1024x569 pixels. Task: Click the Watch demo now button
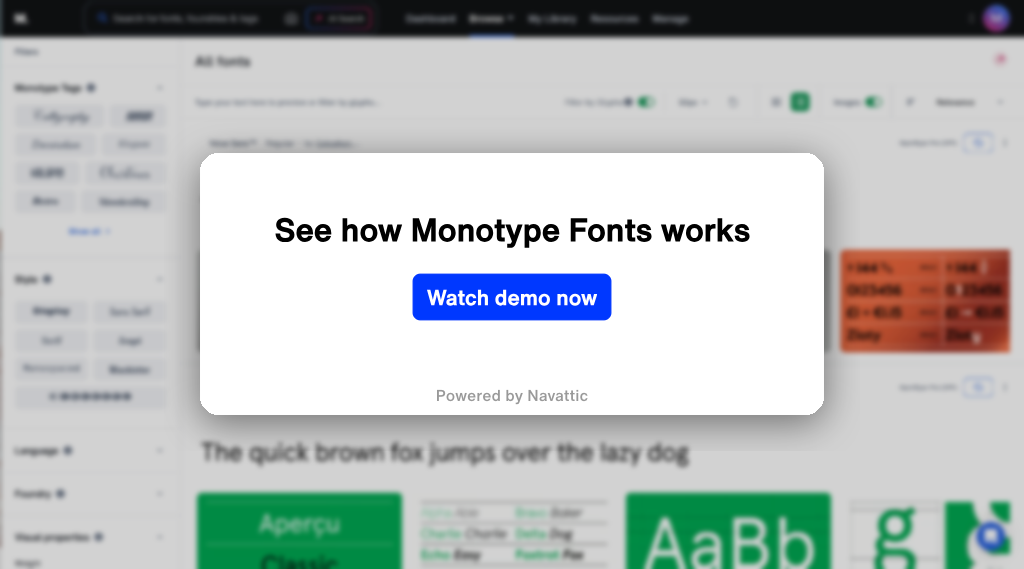511,297
